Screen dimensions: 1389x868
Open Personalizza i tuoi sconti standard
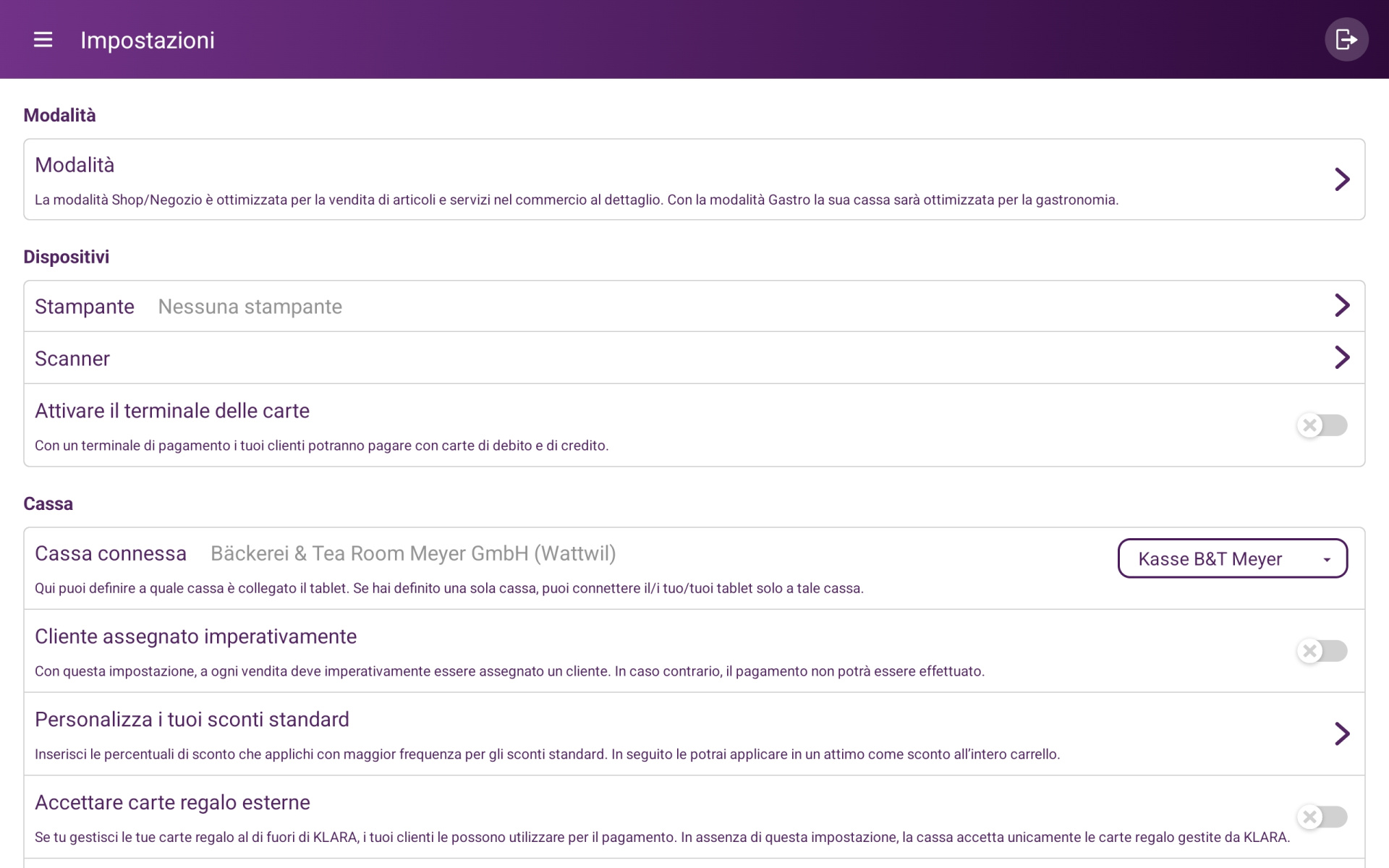(x=192, y=720)
